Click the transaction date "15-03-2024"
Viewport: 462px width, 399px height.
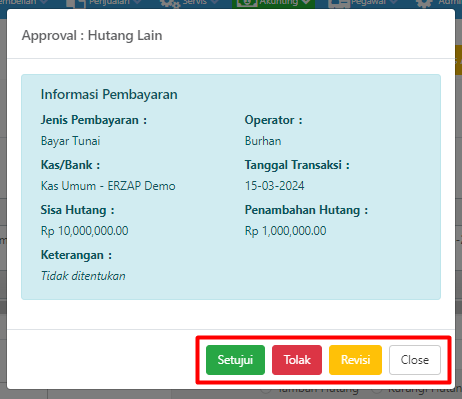tap(275, 186)
